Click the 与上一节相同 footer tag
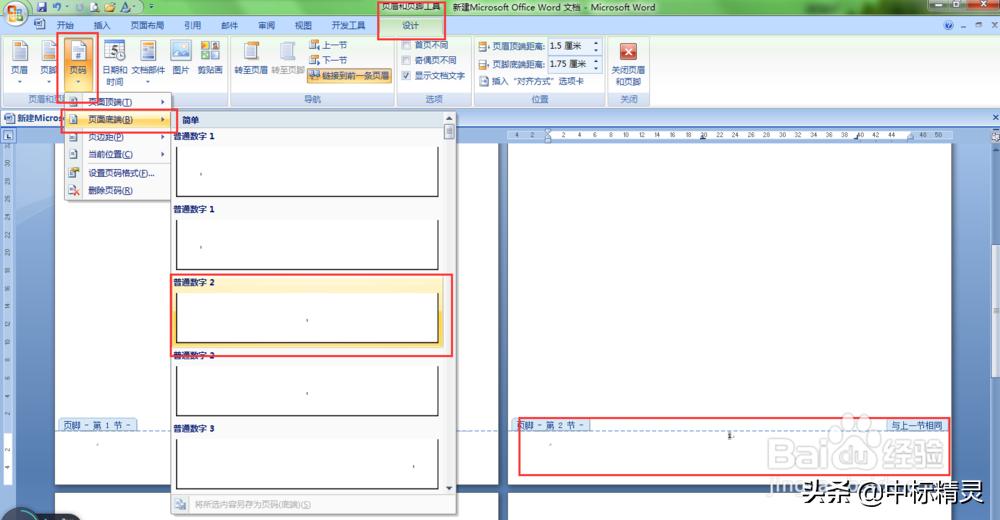Viewport: 1000px width, 520px height. (x=916, y=426)
